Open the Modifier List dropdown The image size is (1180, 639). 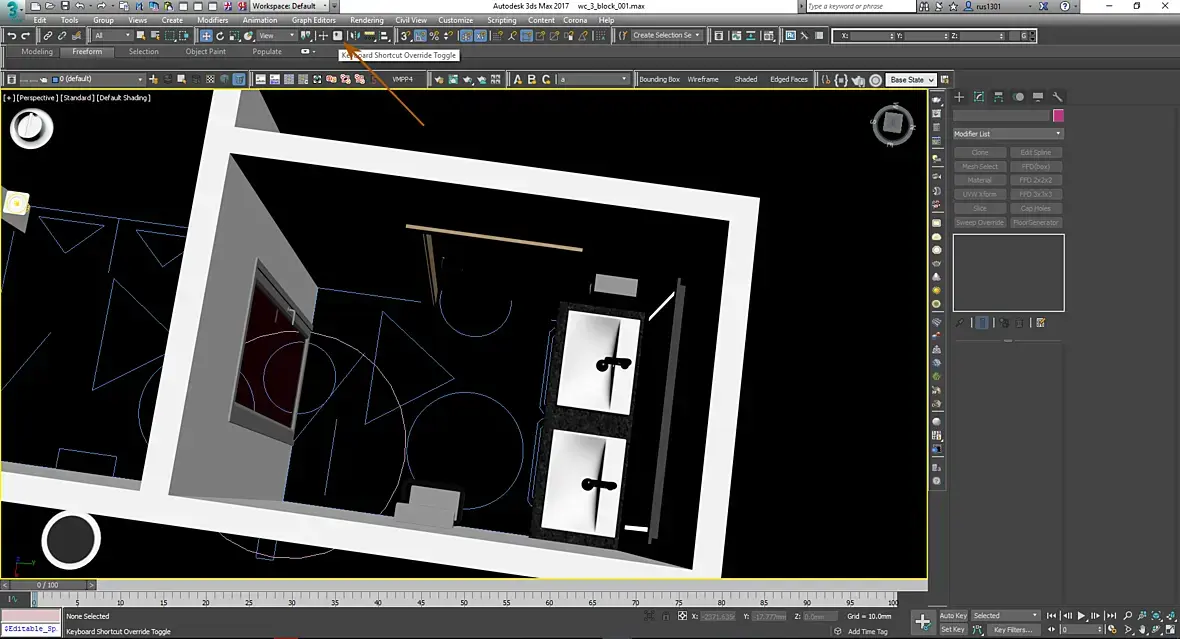(x=1007, y=134)
